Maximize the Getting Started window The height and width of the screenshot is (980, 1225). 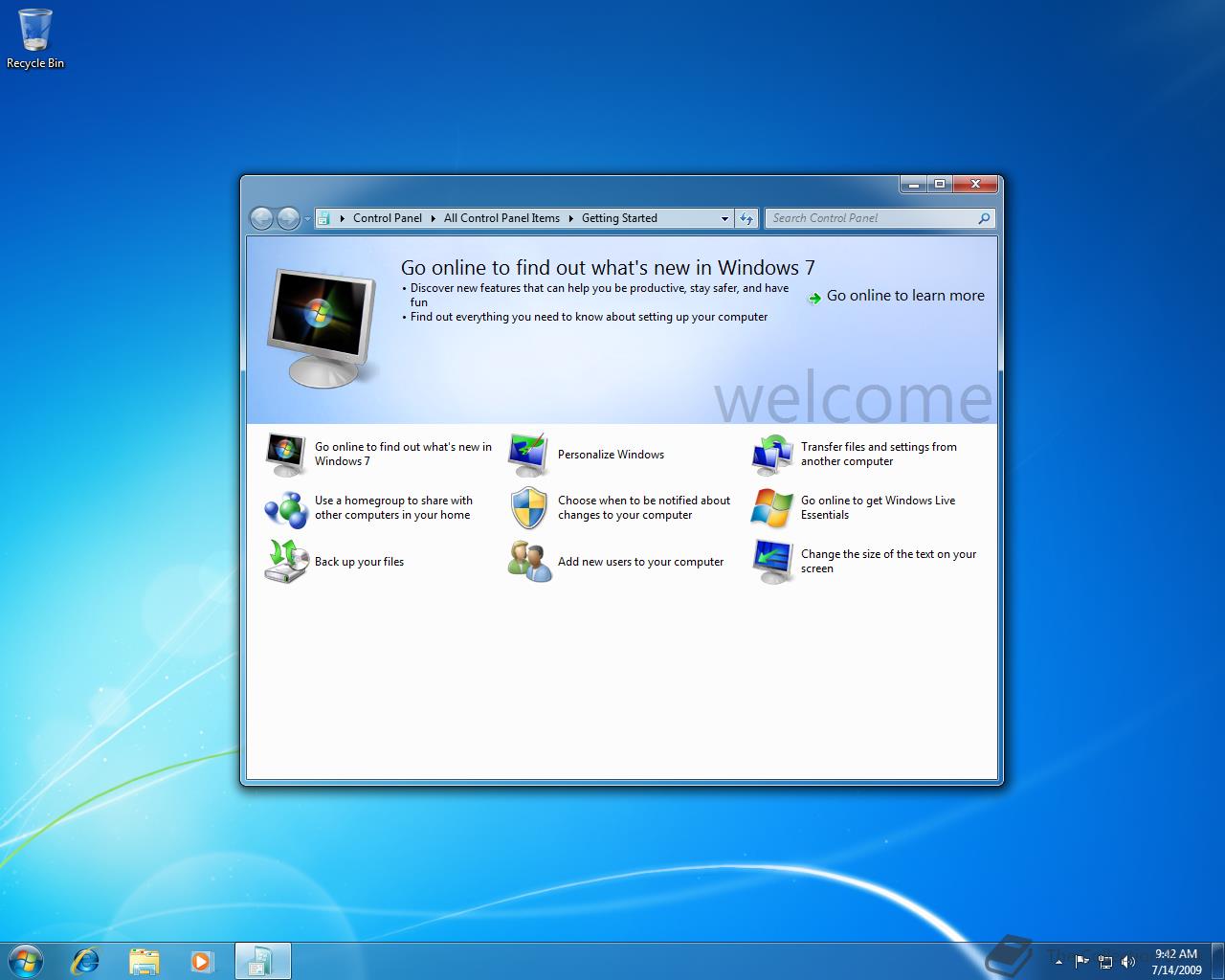pyautogui.click(x=939, y=184)
